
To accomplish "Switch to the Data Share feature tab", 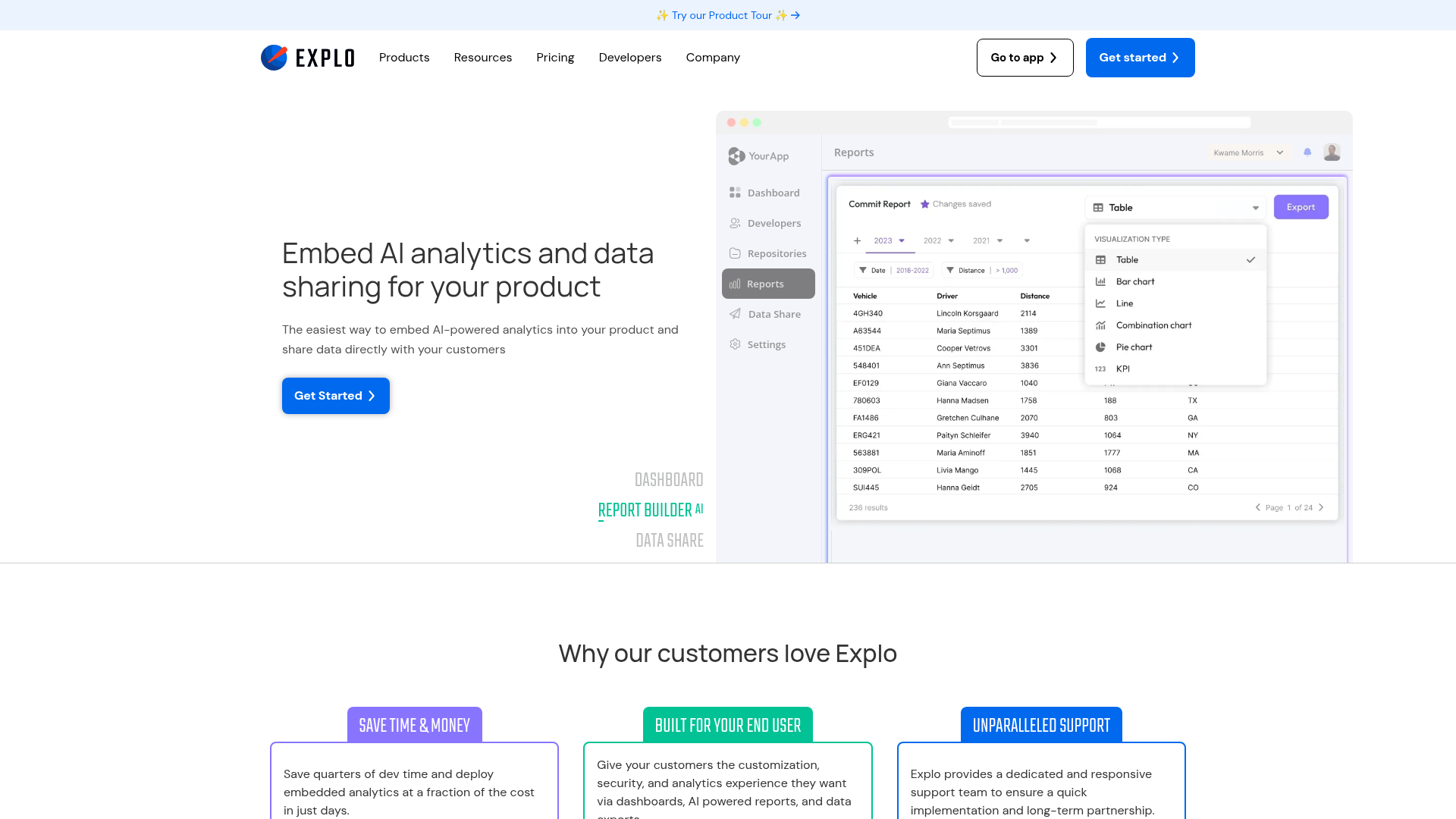I will pyautogui.click(x=669, y=541).
